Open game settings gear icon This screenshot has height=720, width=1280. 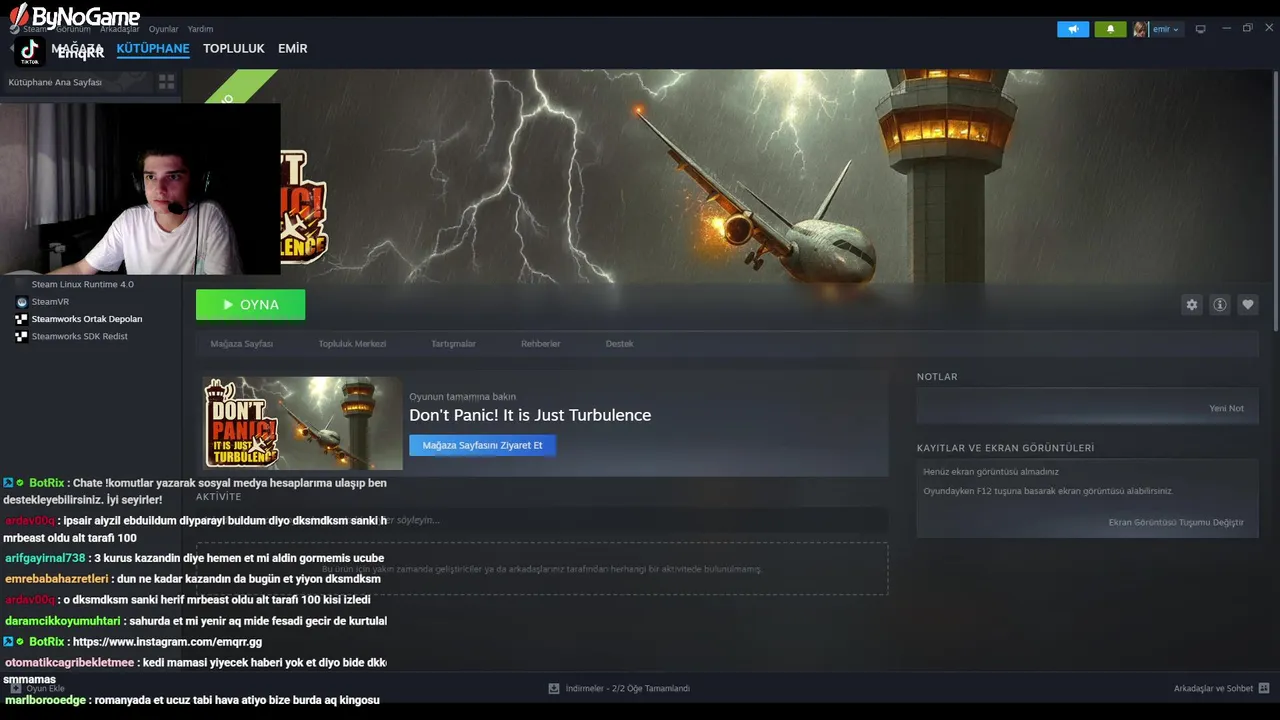(1191, 305)
